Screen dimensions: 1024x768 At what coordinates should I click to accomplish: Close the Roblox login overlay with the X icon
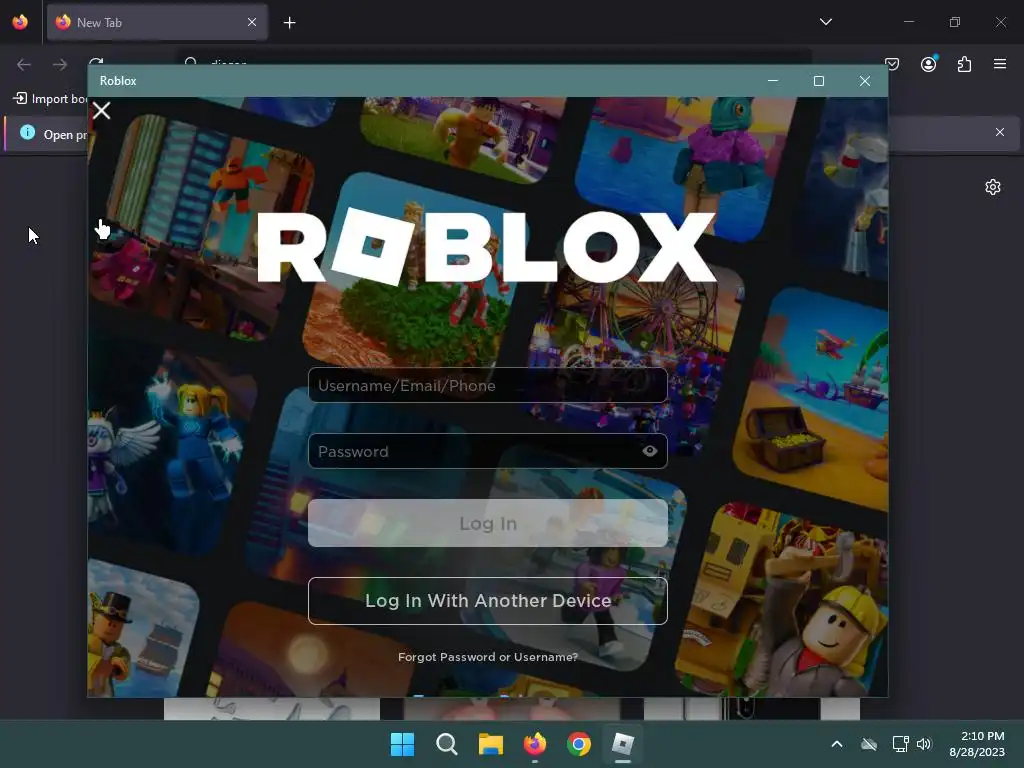click(x=101, y=110)
